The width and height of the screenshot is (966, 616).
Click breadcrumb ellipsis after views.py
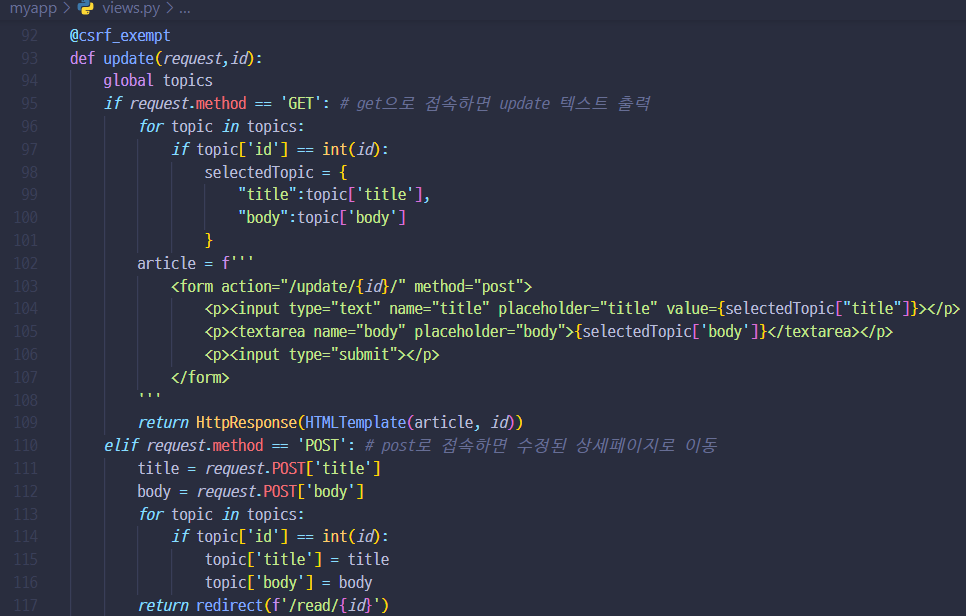pos(185,9)
